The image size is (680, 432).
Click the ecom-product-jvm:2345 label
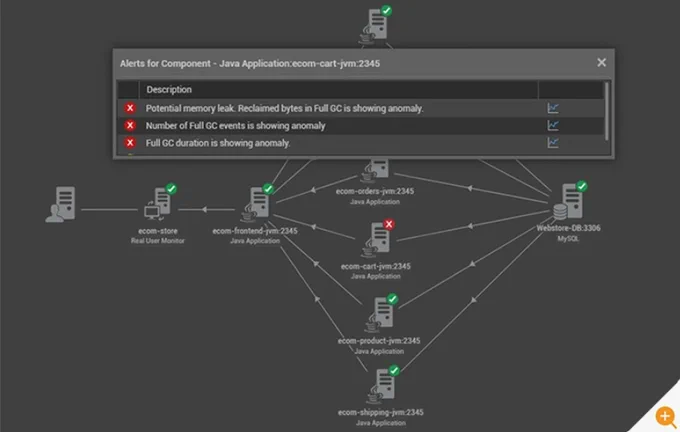[x=379, y=341]
